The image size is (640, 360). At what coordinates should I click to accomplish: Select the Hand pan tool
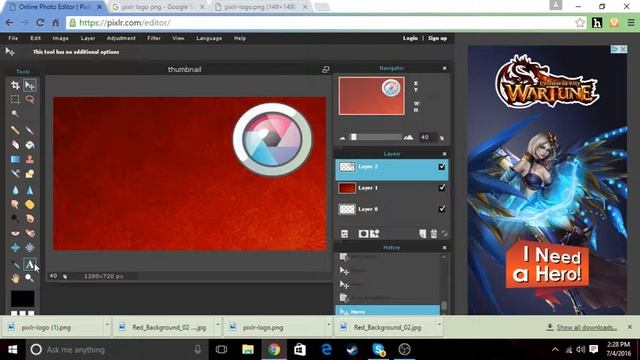point(15,278)
